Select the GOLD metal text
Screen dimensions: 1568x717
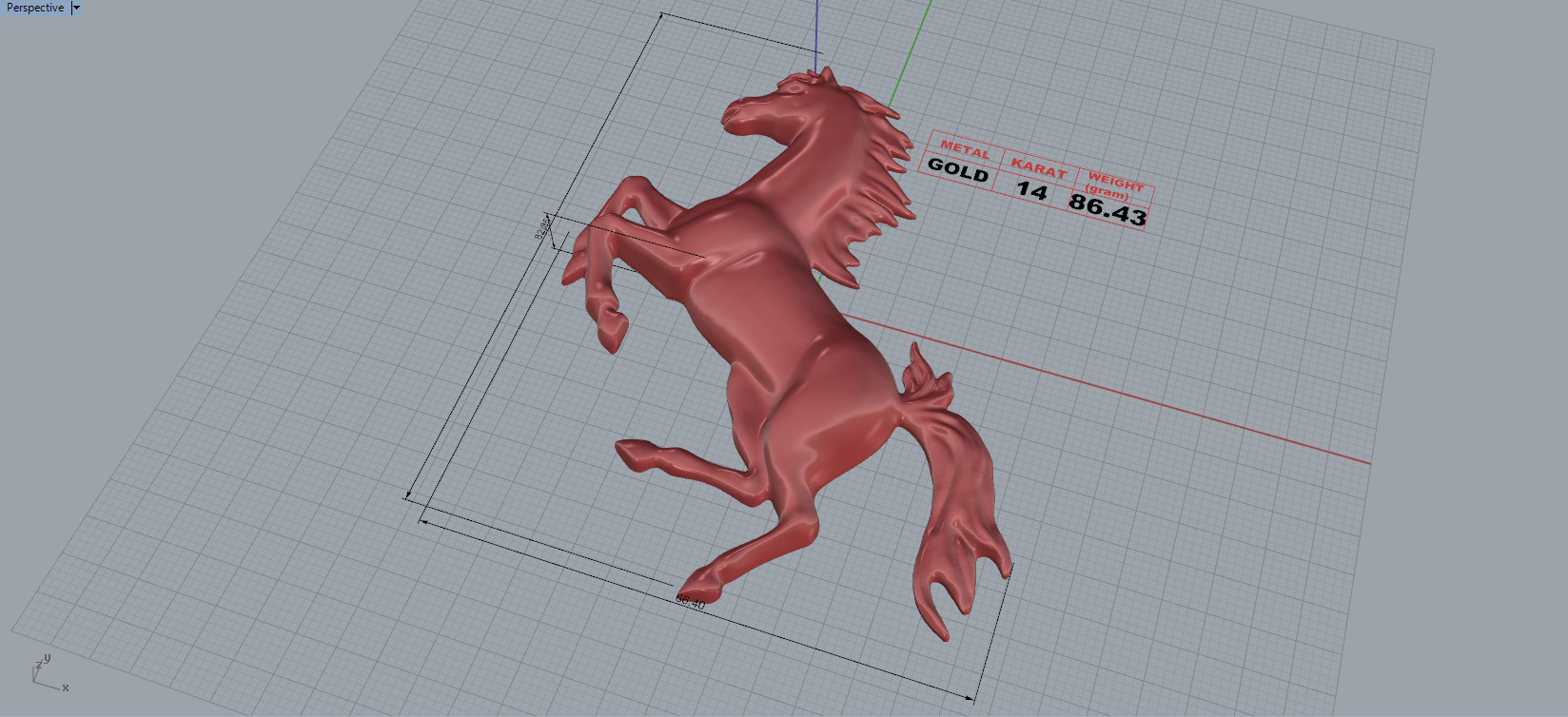tap(958, 170)
